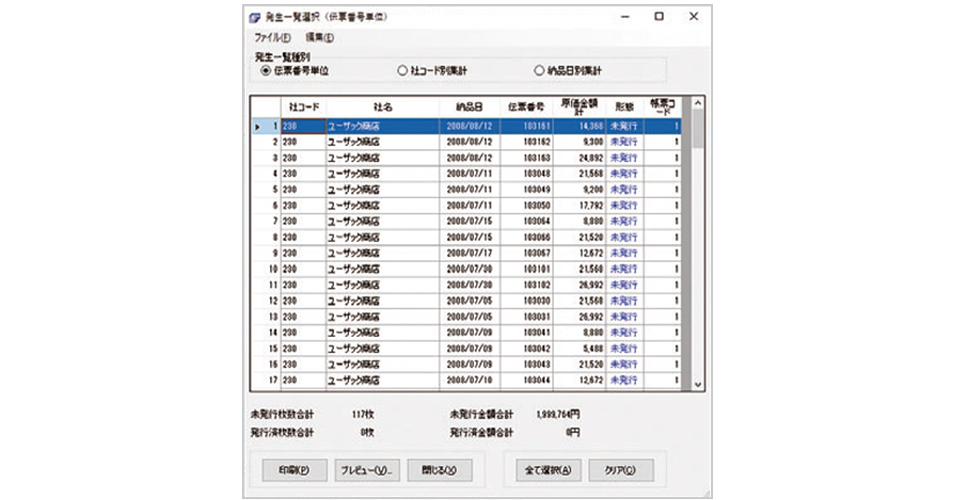Select the 社コード別集計 radio option

pos(403,71)
